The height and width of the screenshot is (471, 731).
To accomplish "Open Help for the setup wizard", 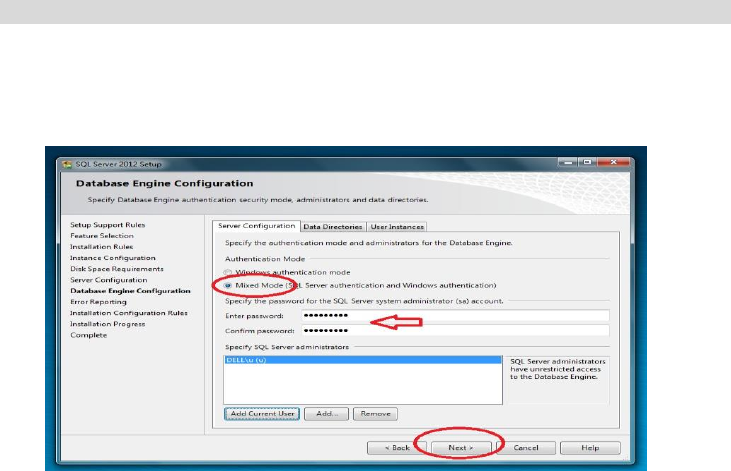I will point(590,448).
